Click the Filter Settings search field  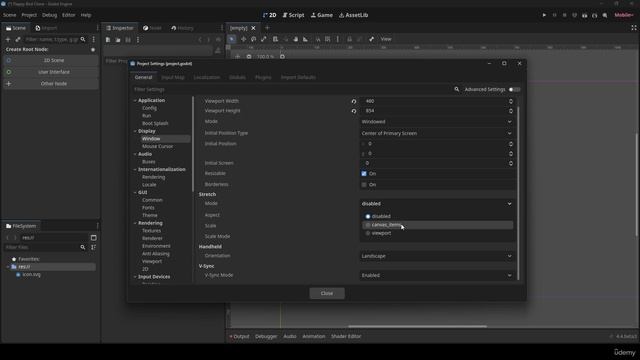click(292, 89)
